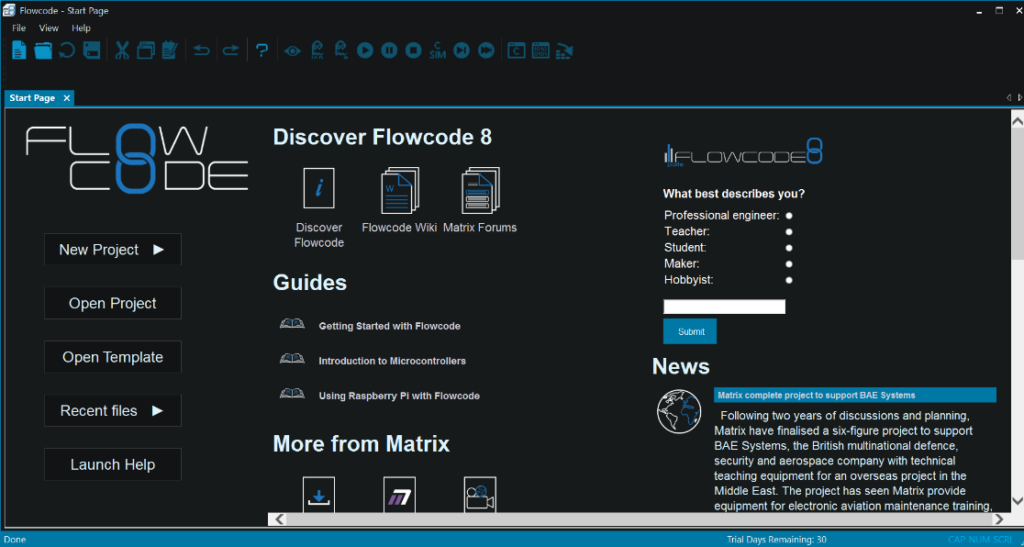Start simulation with the Play icon

tap(365, 50)
